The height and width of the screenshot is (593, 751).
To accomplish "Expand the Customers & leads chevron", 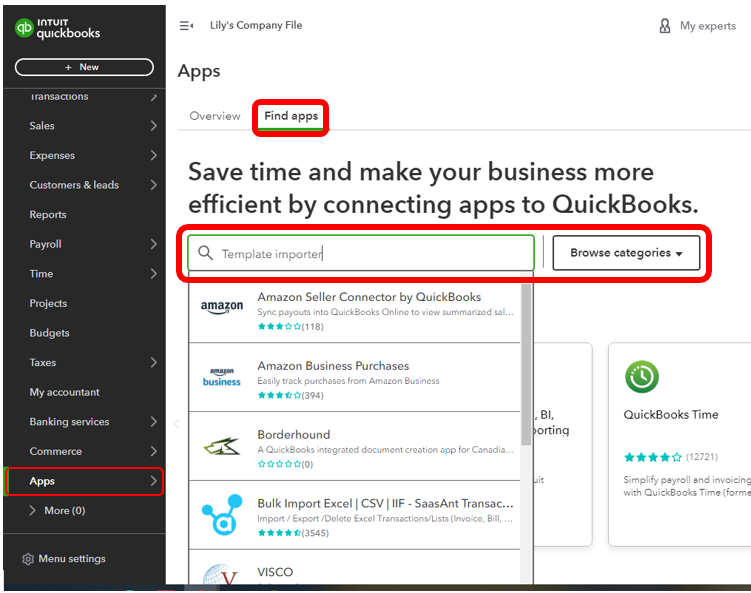I will [153, 185].
